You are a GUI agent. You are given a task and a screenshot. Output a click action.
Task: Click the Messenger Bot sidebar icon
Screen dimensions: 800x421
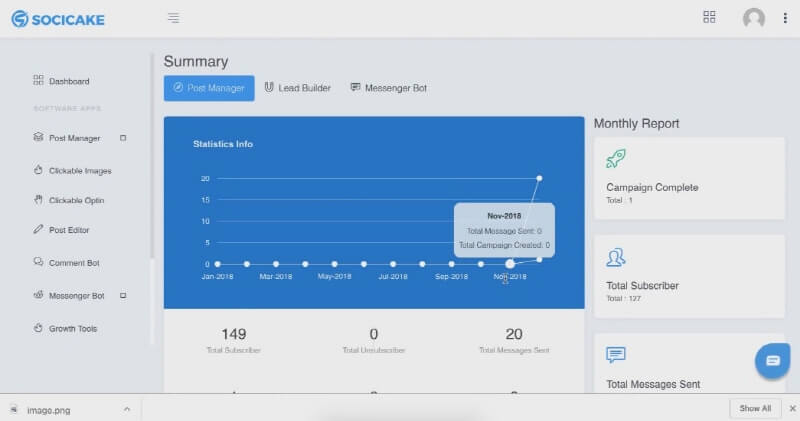[38, 295]
